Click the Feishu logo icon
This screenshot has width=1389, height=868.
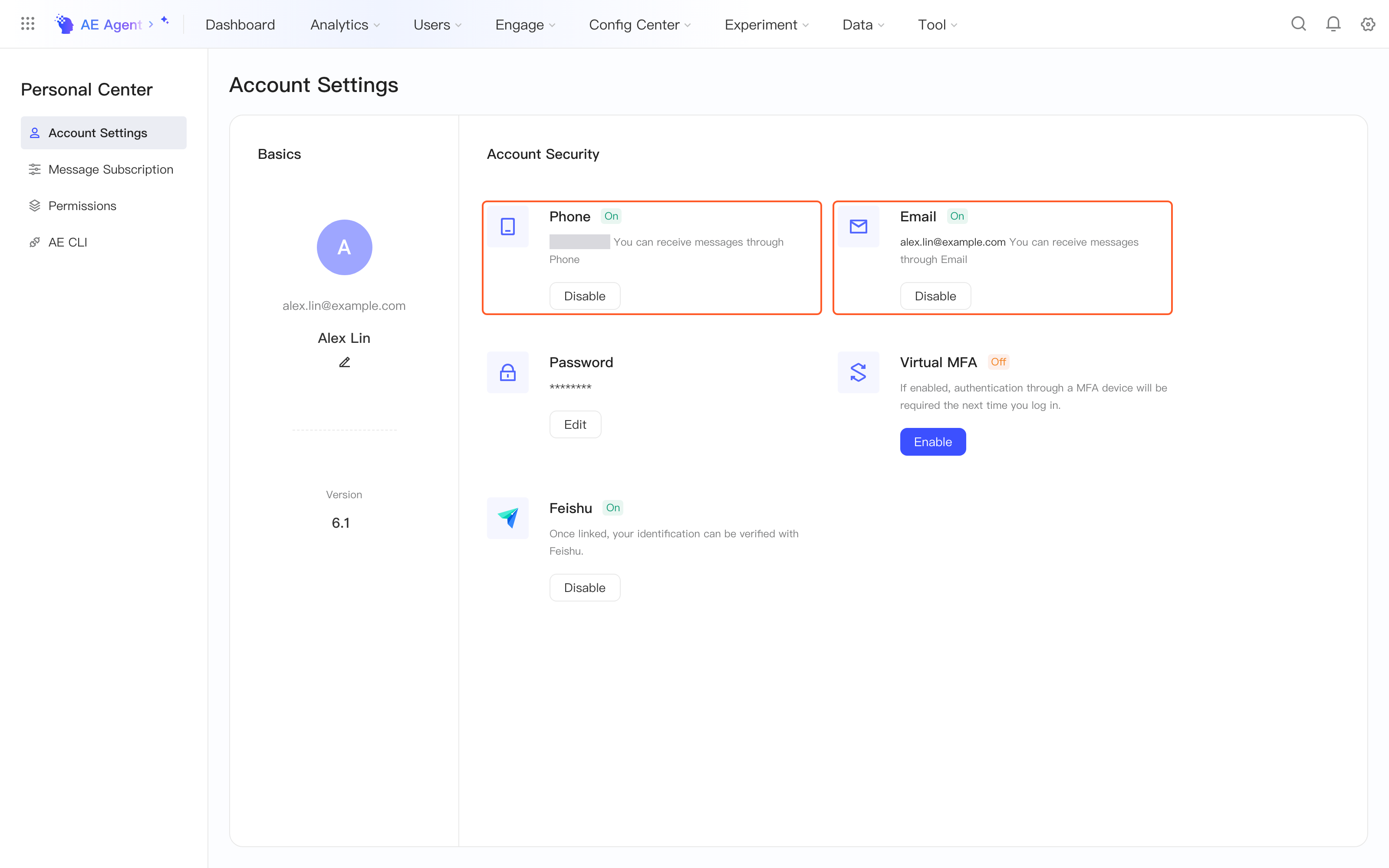coord(507,518)
